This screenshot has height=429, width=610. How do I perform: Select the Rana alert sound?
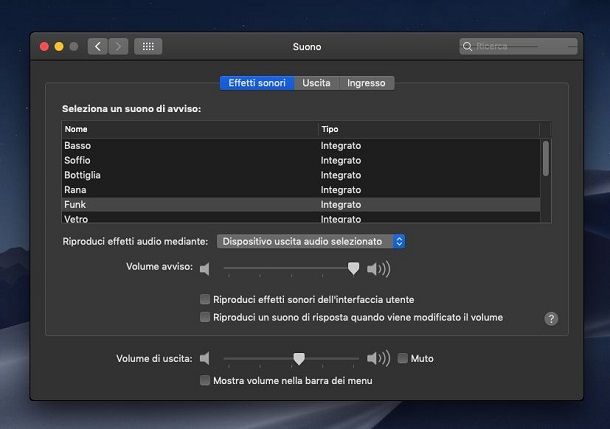301,190
